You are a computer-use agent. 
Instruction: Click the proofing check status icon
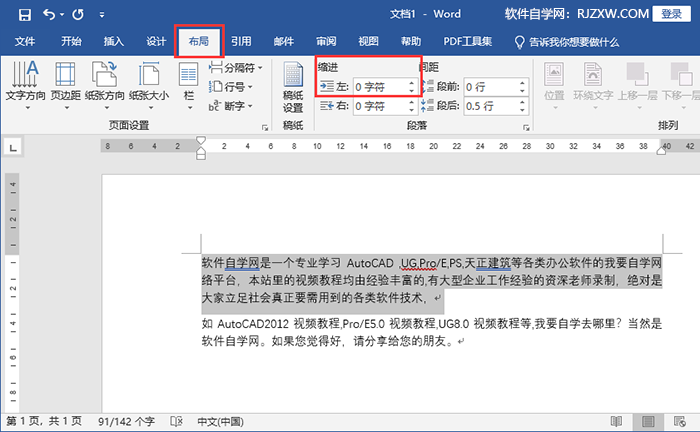point(176,422)
